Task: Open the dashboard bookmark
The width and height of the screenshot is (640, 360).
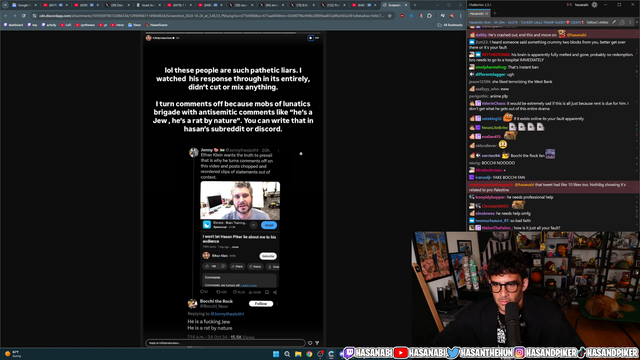Action: (x=13, y=25)
